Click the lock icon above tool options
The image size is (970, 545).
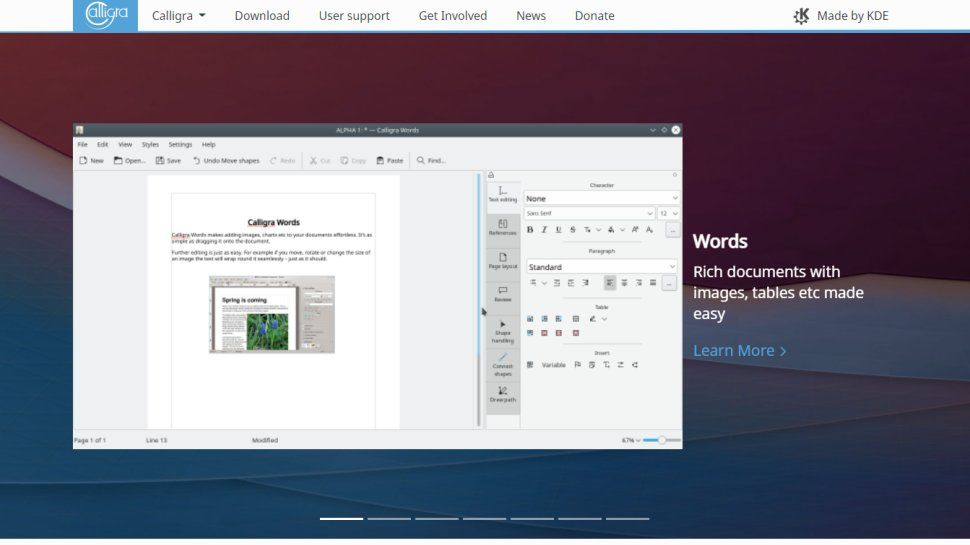click(491, 175)
